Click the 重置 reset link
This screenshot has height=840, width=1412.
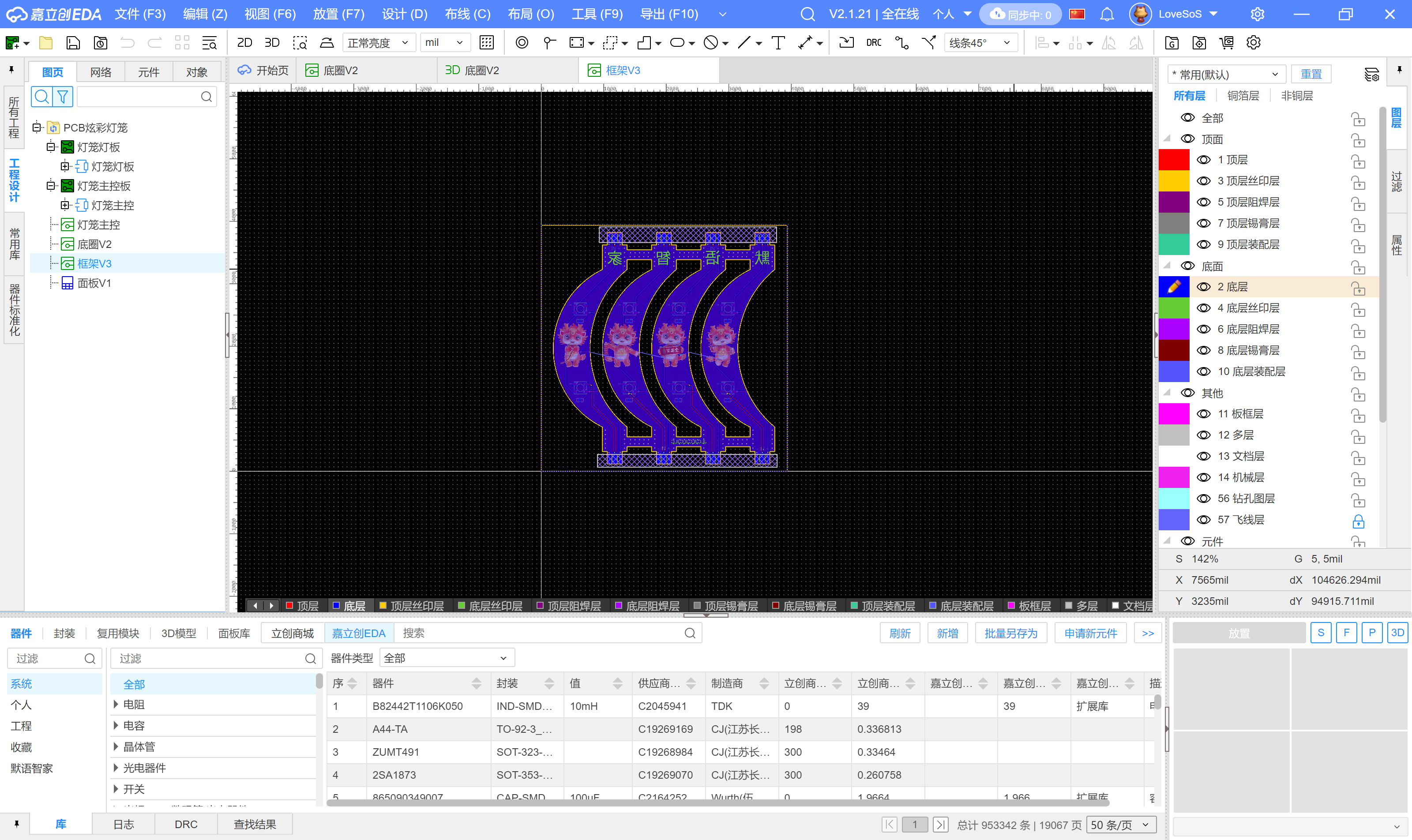tap(1311, 74)
